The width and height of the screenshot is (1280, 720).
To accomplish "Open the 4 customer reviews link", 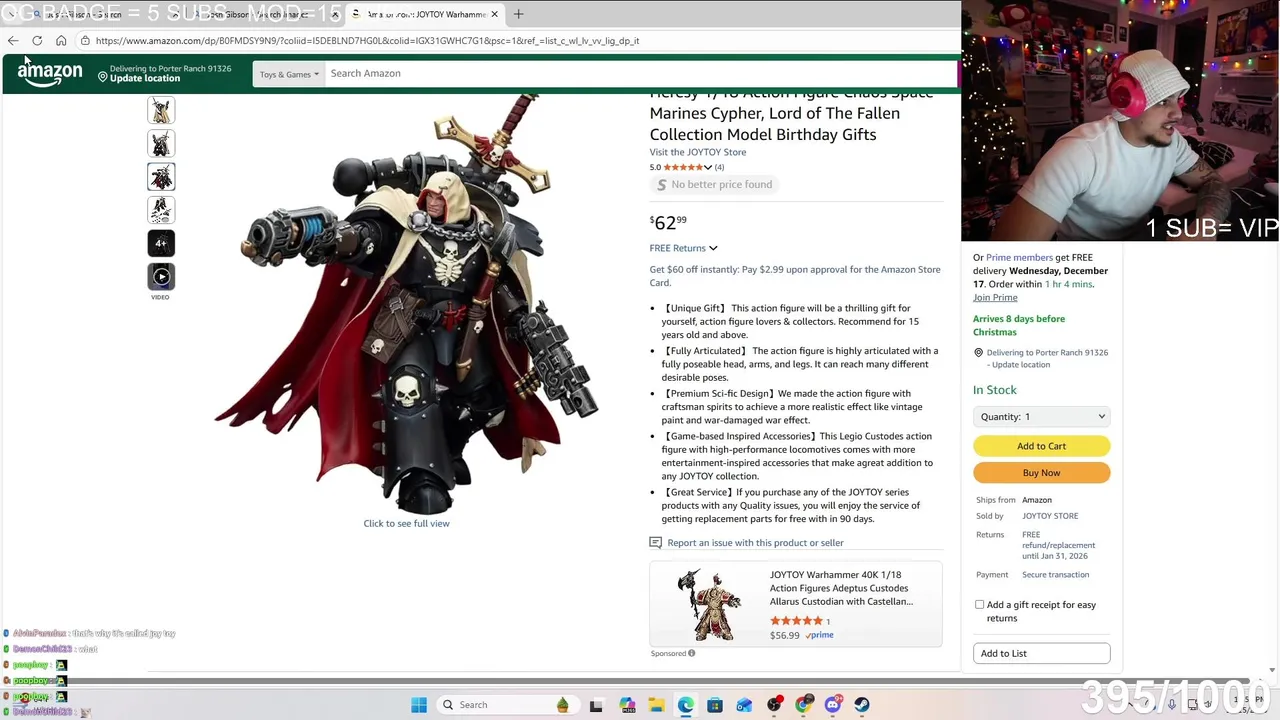I will pos(719,167).
